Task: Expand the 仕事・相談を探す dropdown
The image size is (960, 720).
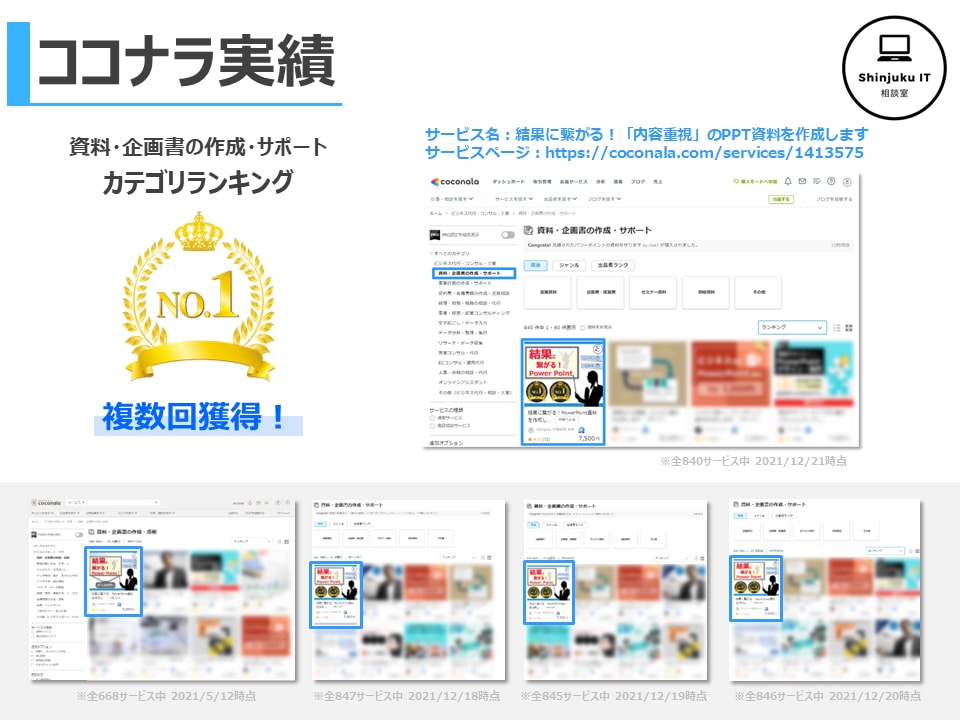Action: coord(452,199)
